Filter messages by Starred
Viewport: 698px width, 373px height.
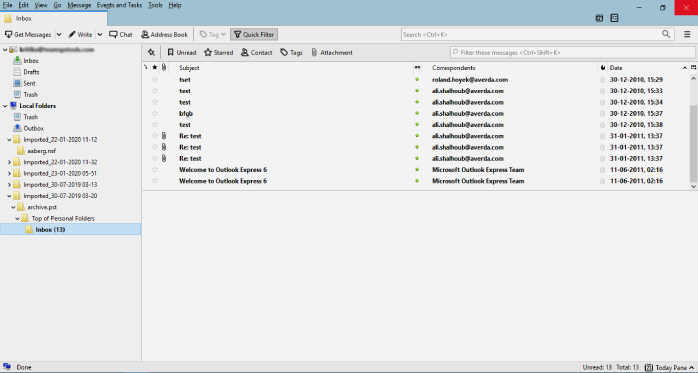click(219, 53)
